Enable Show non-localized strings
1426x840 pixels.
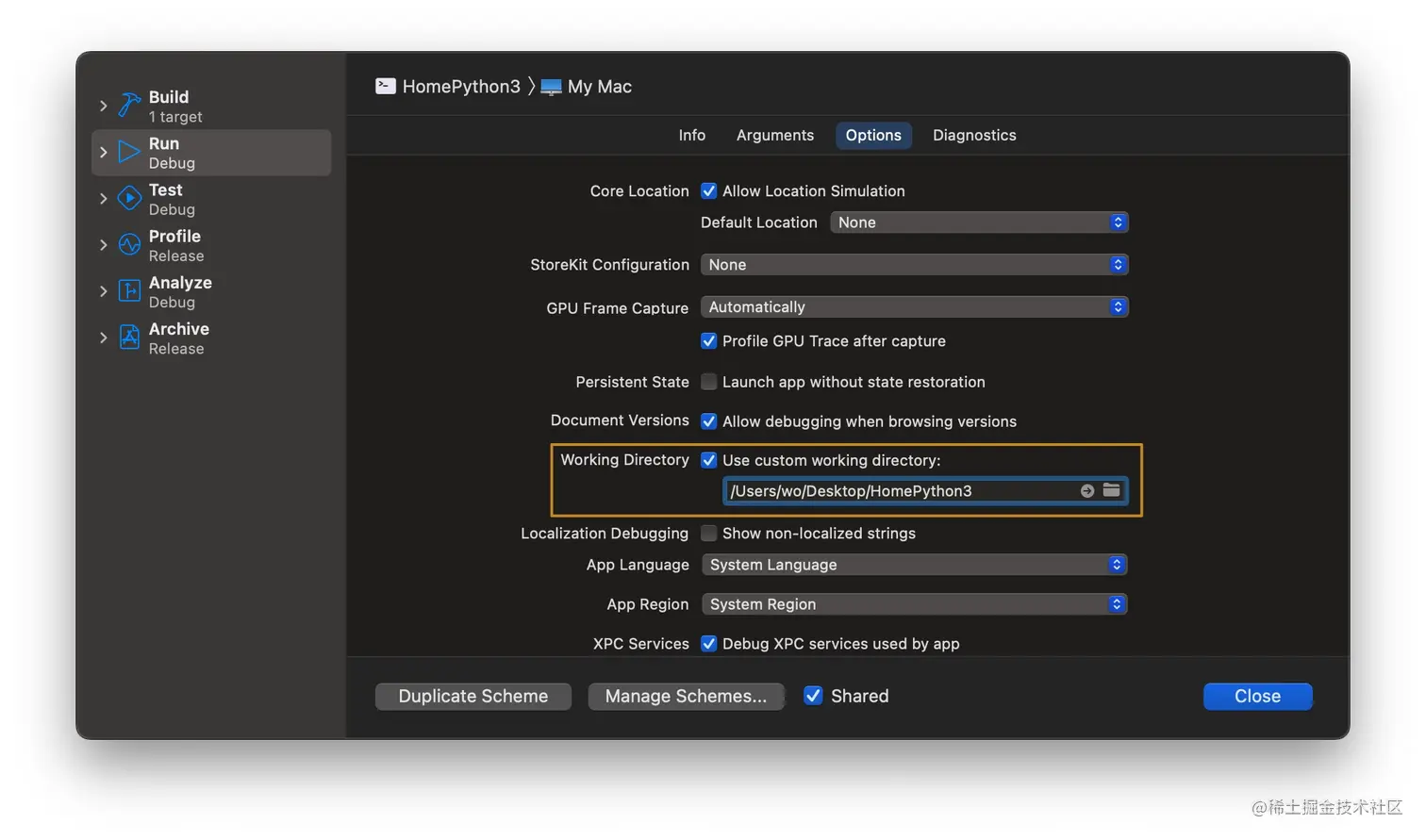point(709,533)
